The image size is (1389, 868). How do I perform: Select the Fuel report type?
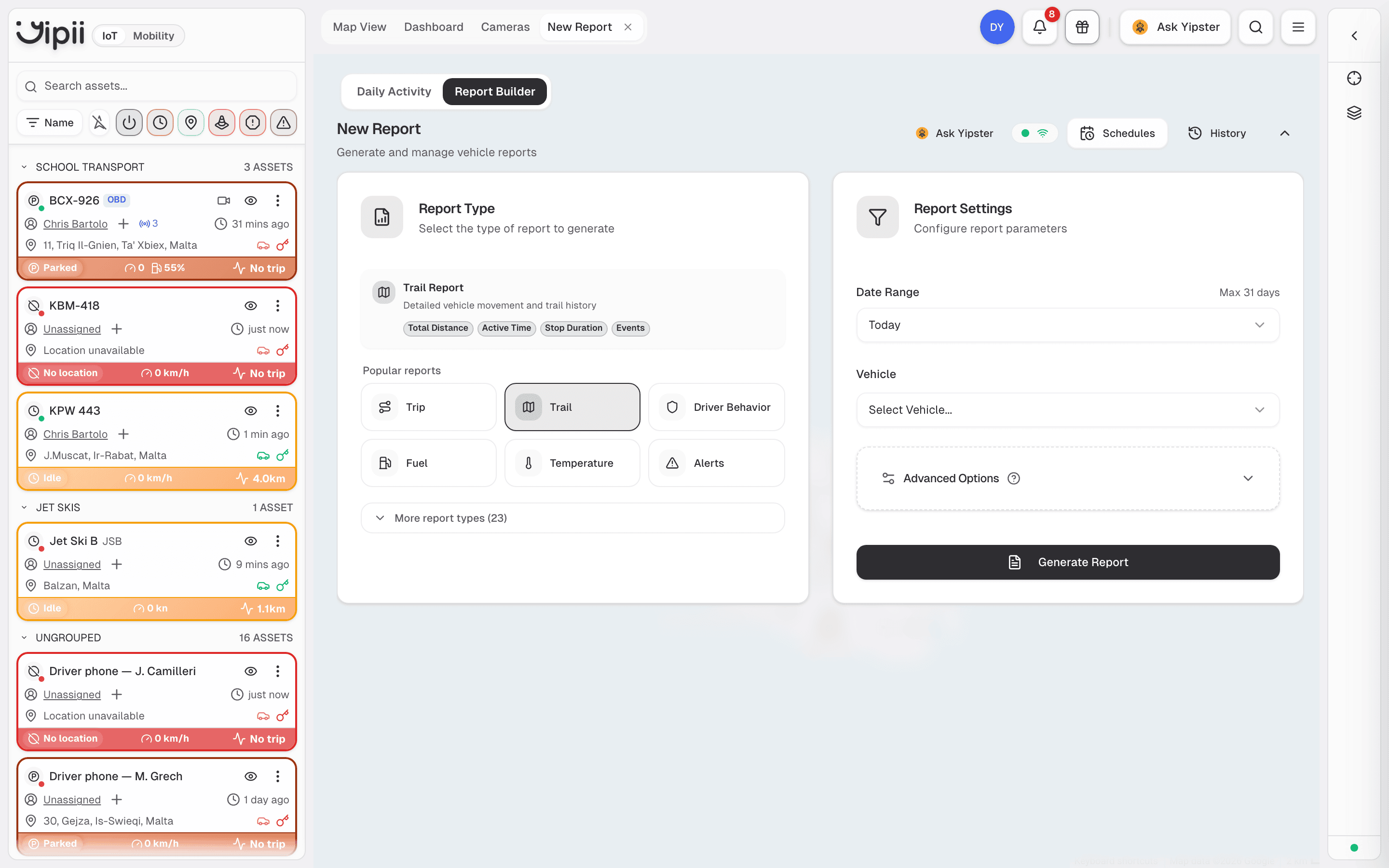pos(428,463)
